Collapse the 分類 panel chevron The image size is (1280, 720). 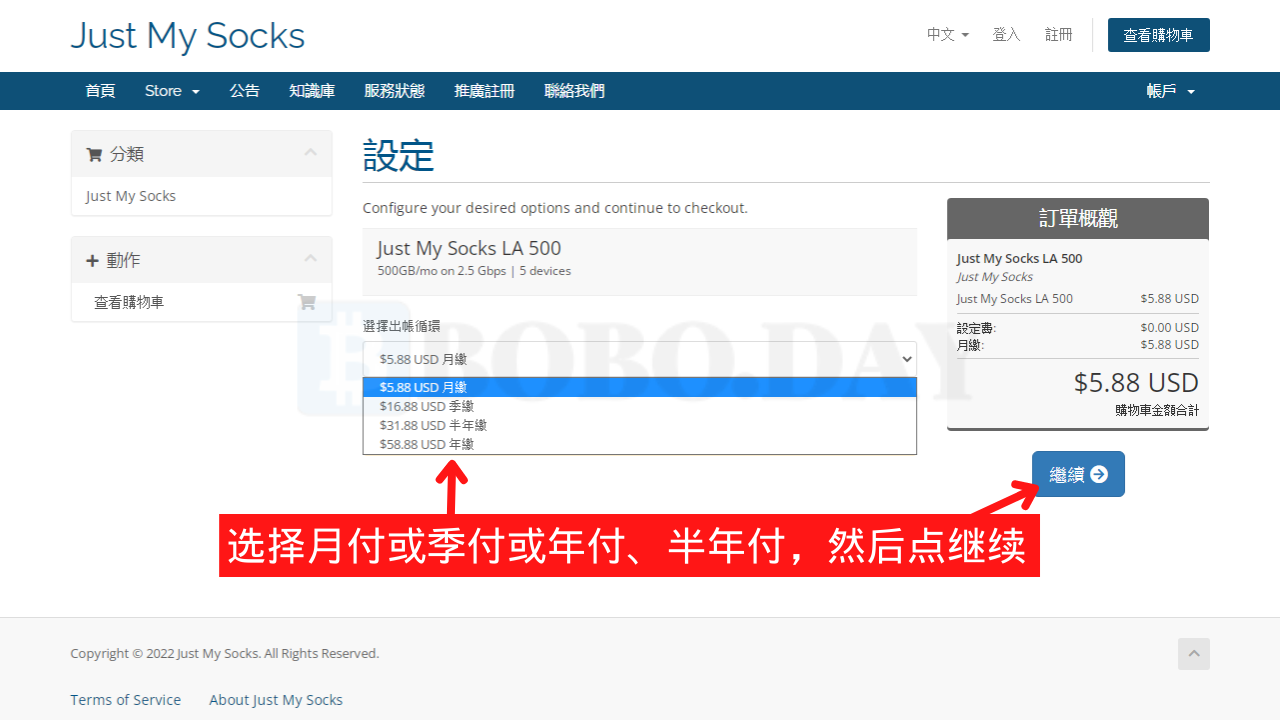click(310, 153)
